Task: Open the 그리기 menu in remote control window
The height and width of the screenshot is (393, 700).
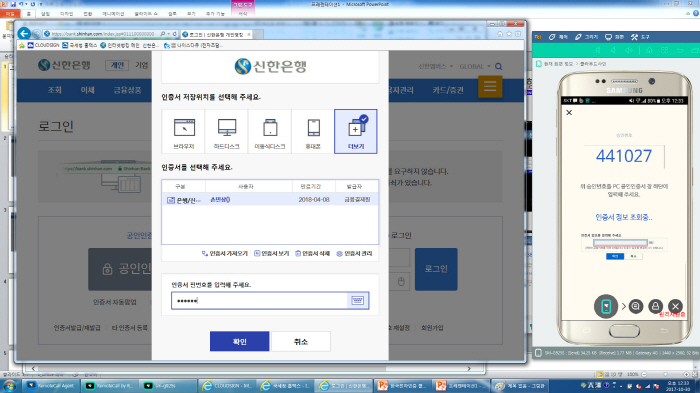Action: [586, 37]
